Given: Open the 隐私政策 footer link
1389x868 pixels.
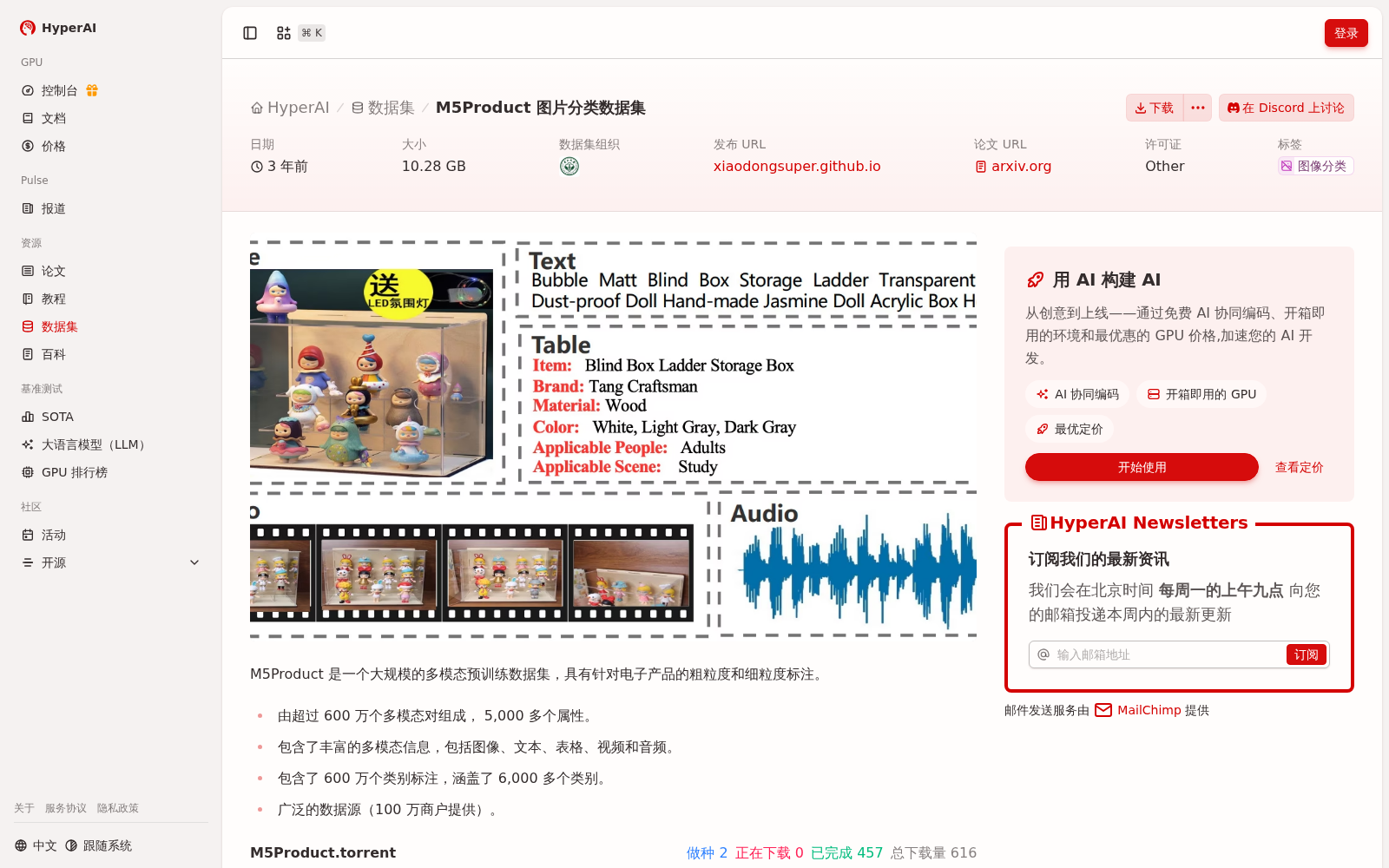Looking at the screenshot, I should point(118,808).
